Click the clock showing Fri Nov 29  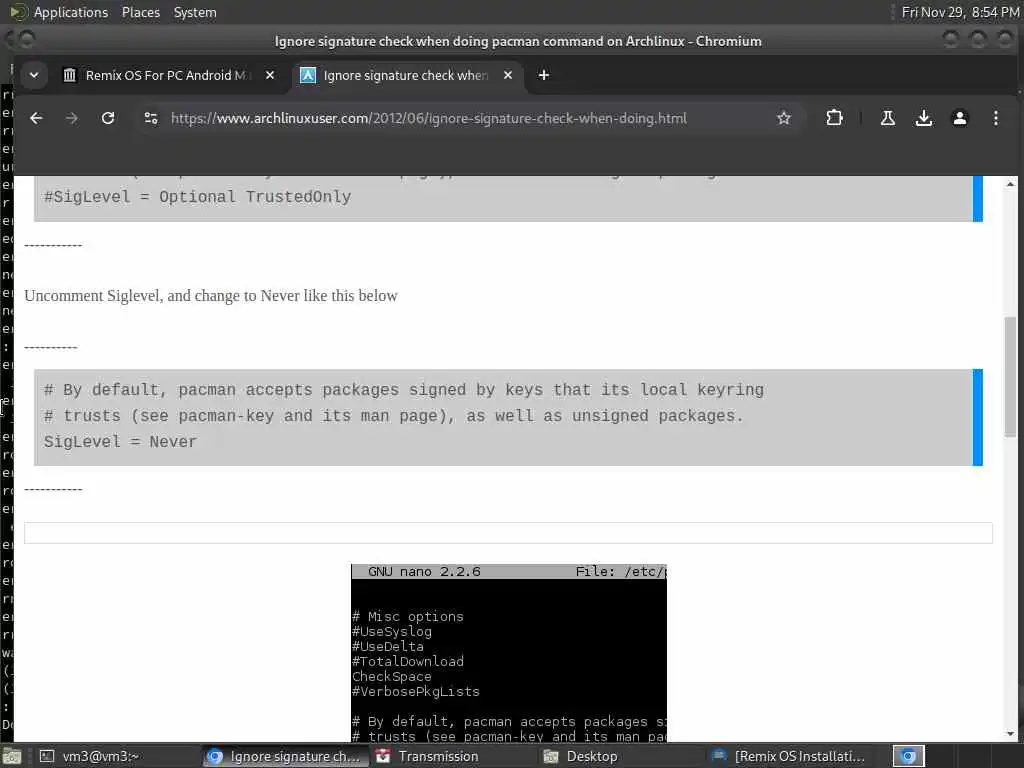click(960, 12)
